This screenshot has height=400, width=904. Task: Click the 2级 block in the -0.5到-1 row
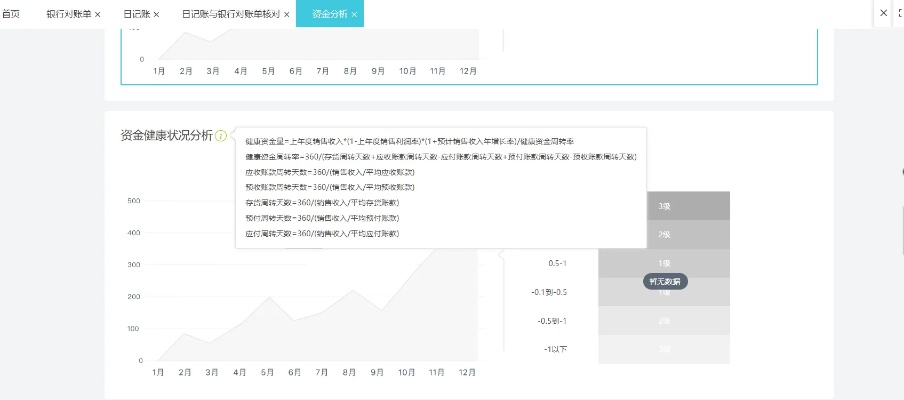tap(664, 320)
